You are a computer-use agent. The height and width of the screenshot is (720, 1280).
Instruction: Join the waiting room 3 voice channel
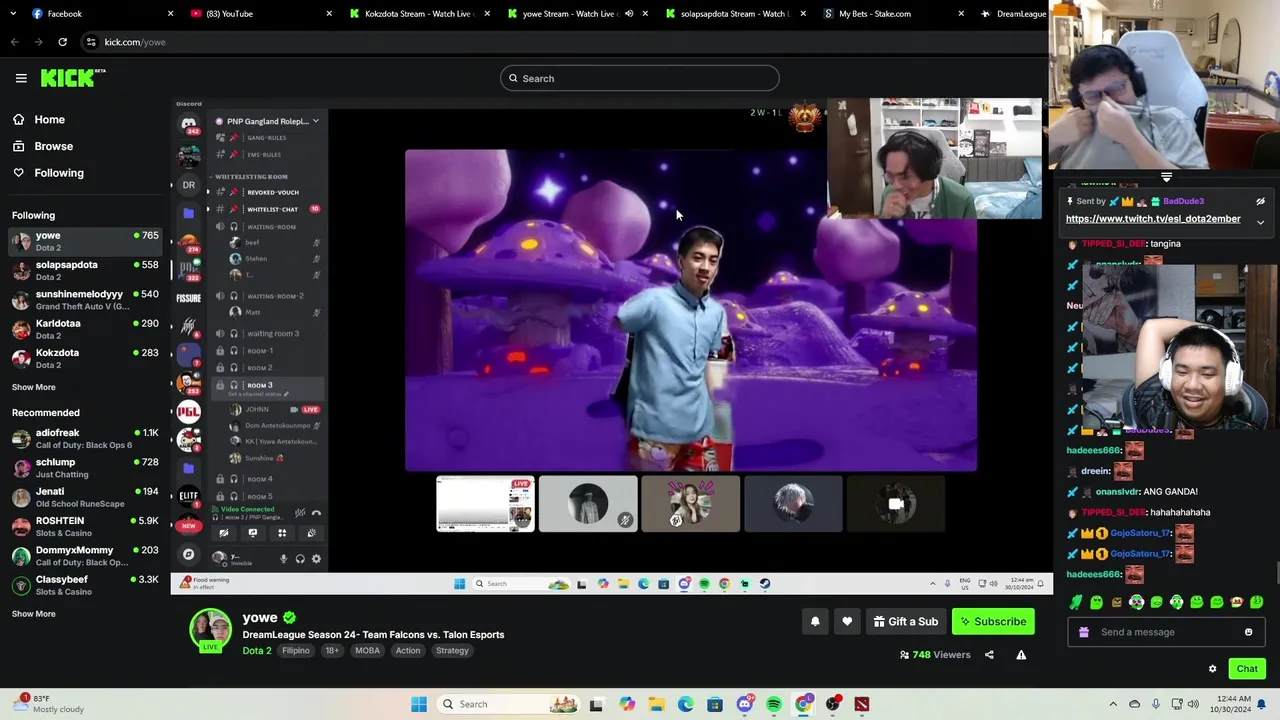click(265, 333)
